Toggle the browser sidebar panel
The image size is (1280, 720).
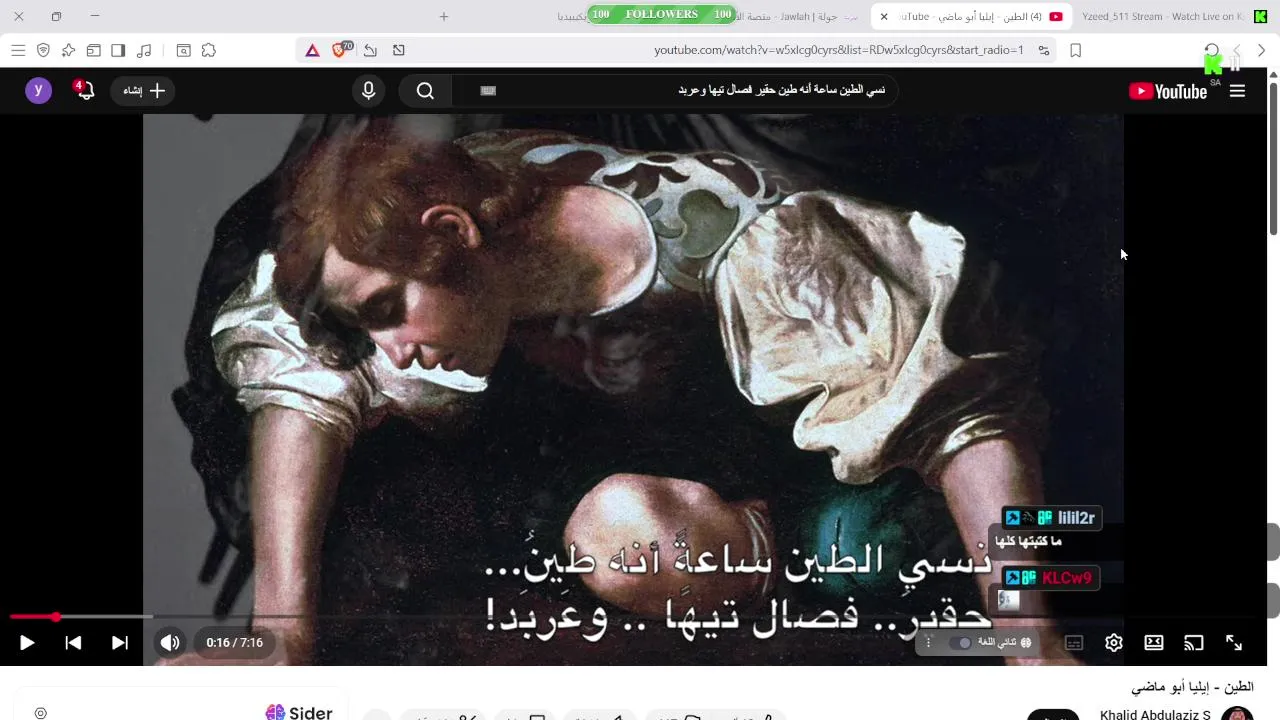(x=118, y=50)
